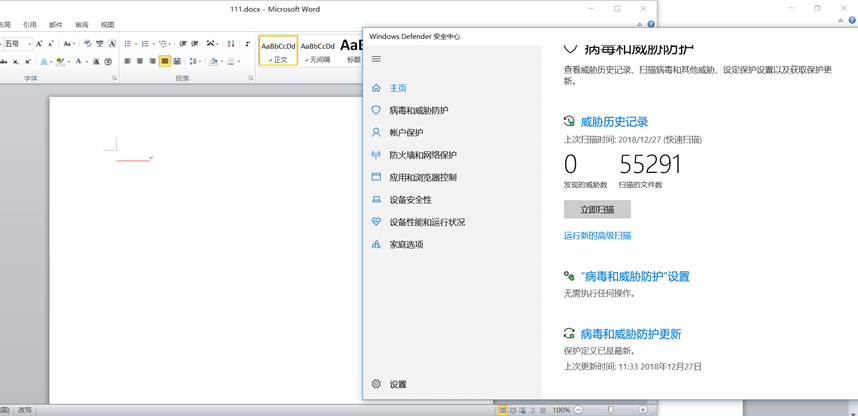Click zoom out minus button in Word
The image size is (858, 416).
tap(578, 410)
